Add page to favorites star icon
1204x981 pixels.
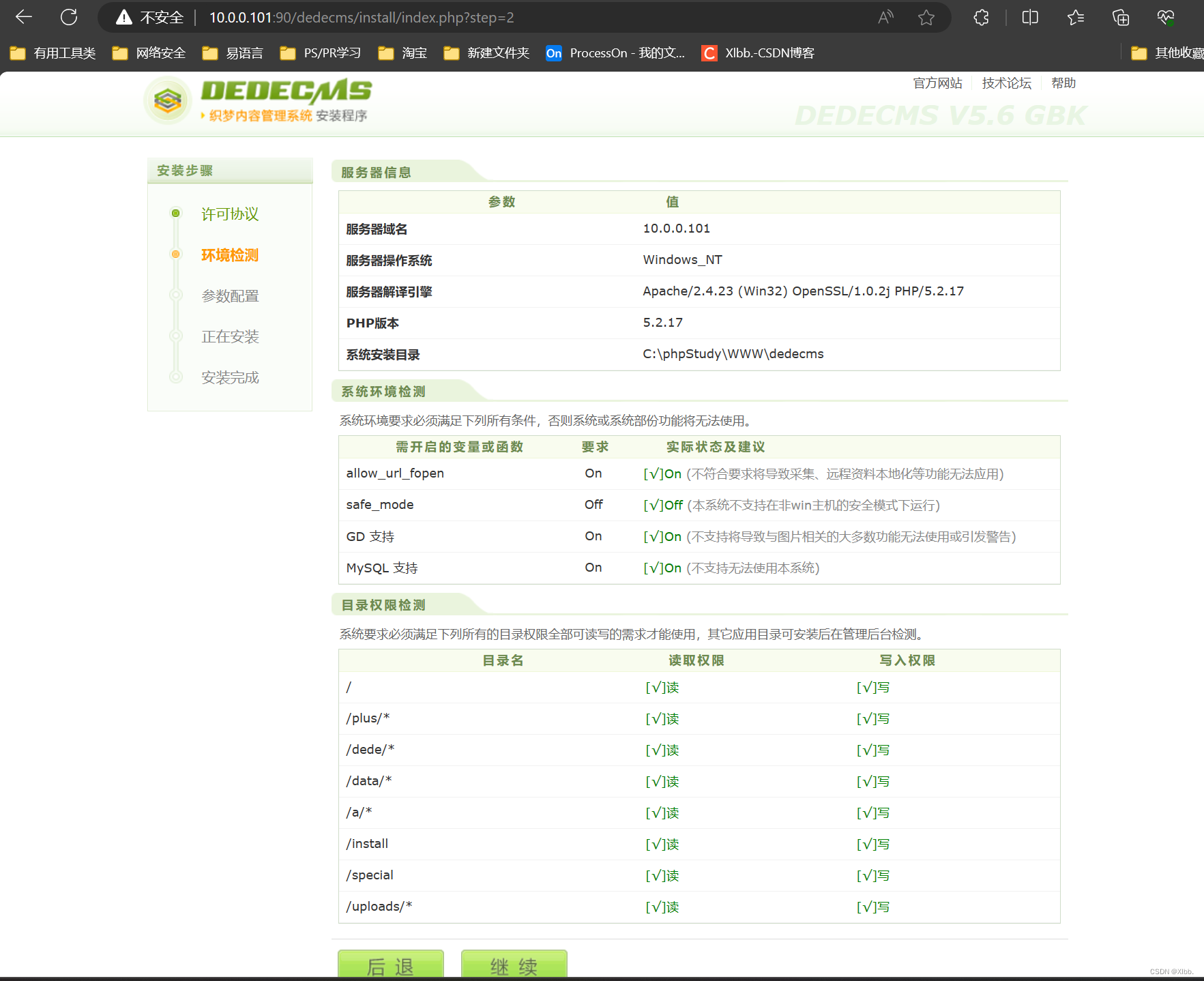point(926,18)
